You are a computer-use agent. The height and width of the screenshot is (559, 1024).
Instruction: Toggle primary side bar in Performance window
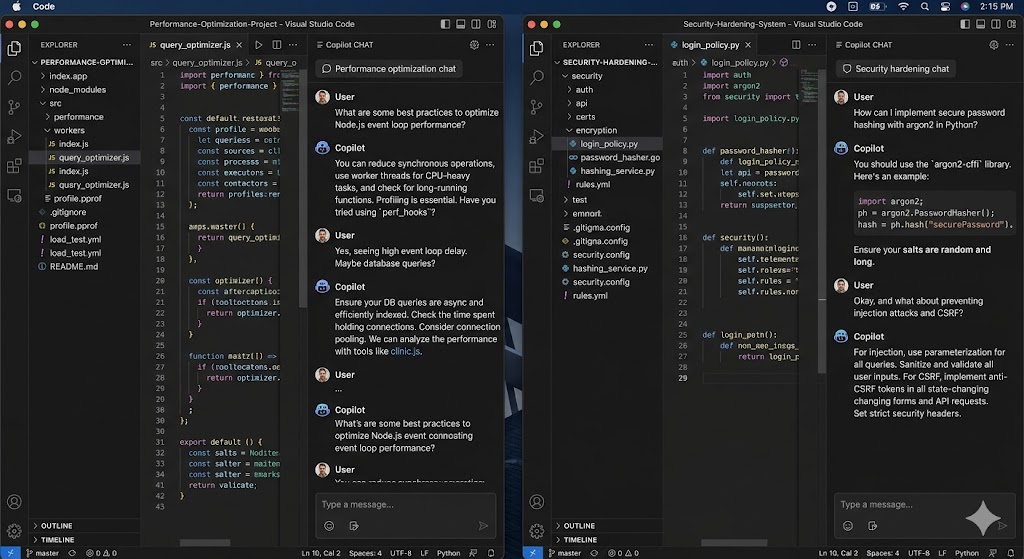(445, 24)
